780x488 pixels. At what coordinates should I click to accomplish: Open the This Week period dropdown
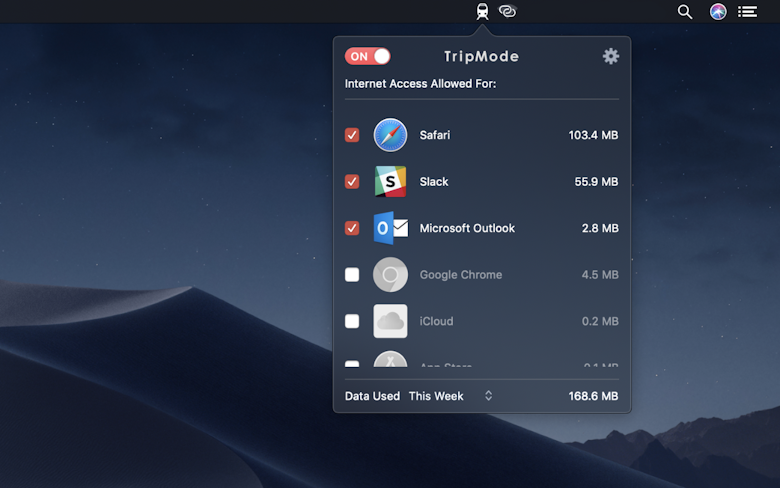(x=450, y=396)
